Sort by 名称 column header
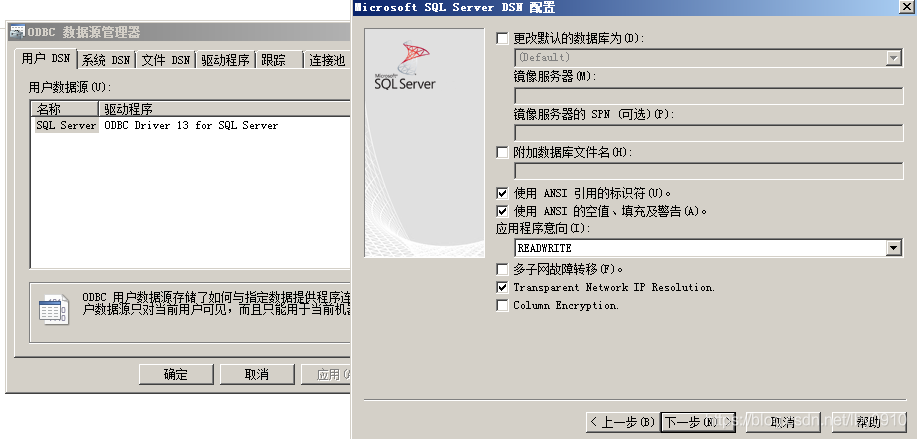The height and width of the screenshot is (439, 917). click(x=65, y=109)
